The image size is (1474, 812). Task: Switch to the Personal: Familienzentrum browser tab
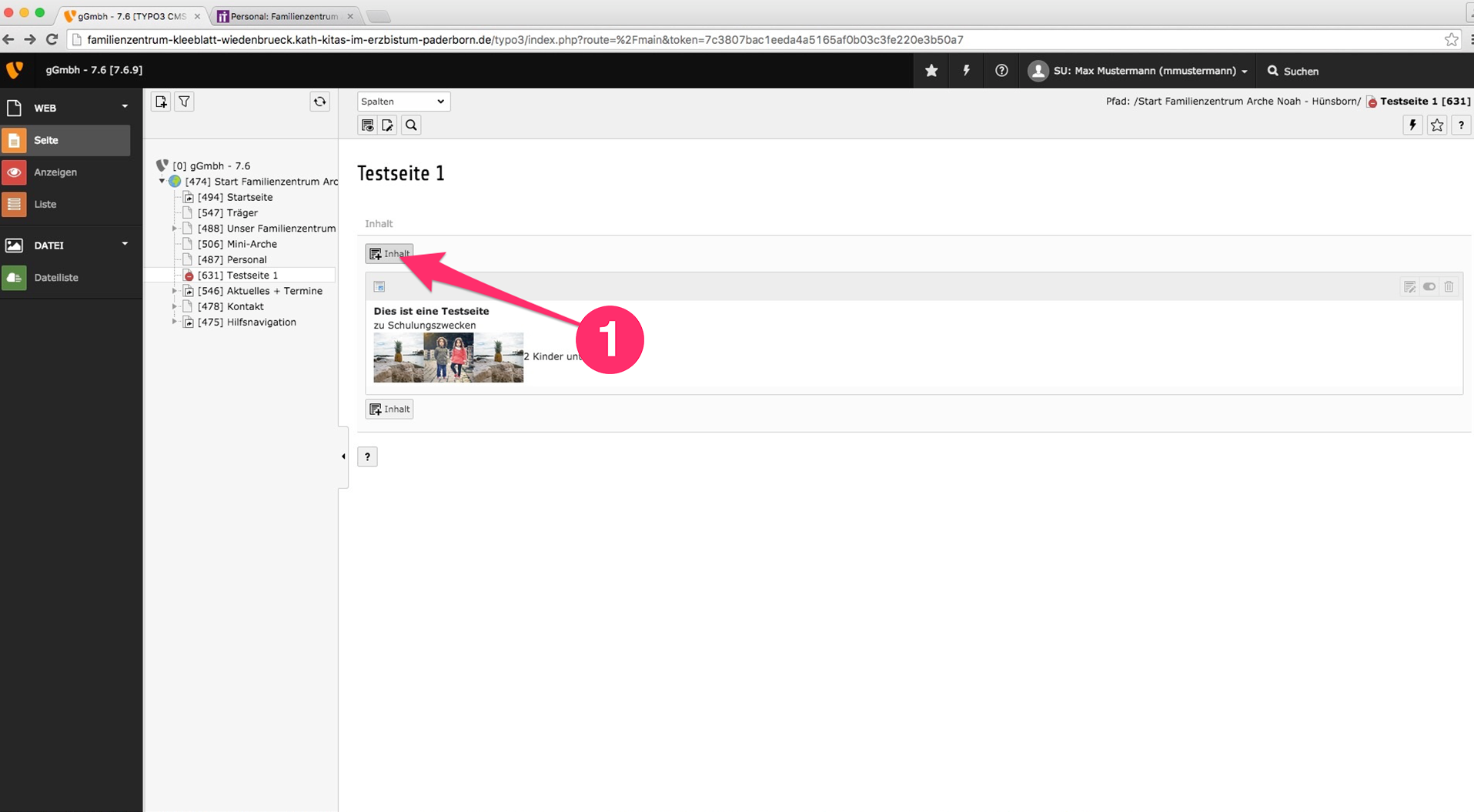283,16
